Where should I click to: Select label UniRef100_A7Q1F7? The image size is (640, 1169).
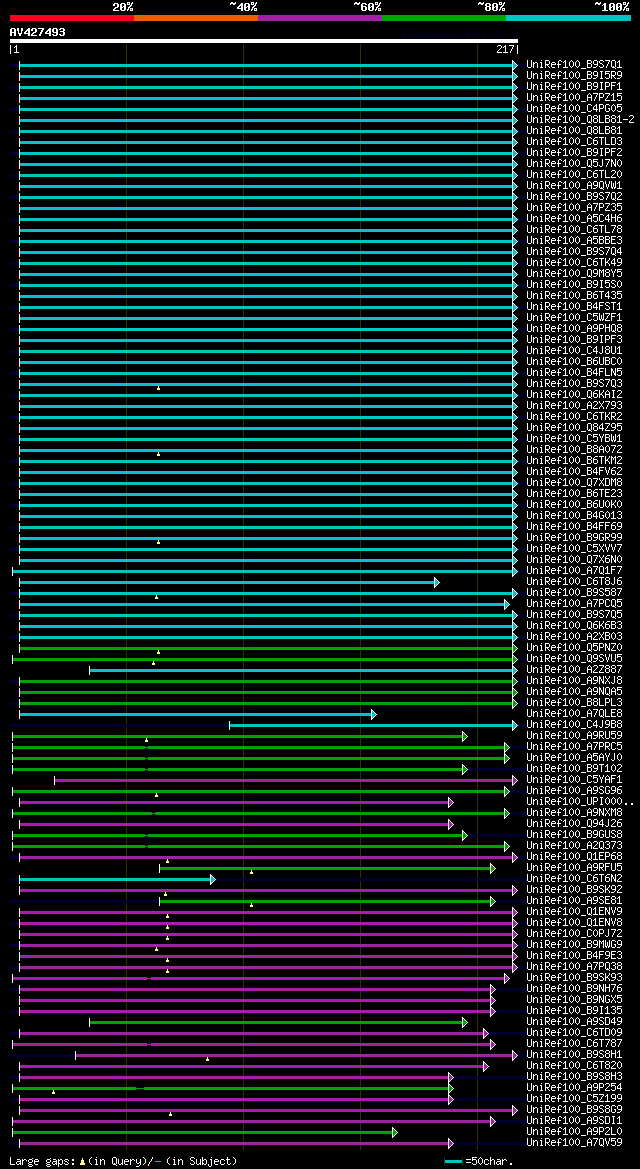point(574,570)
